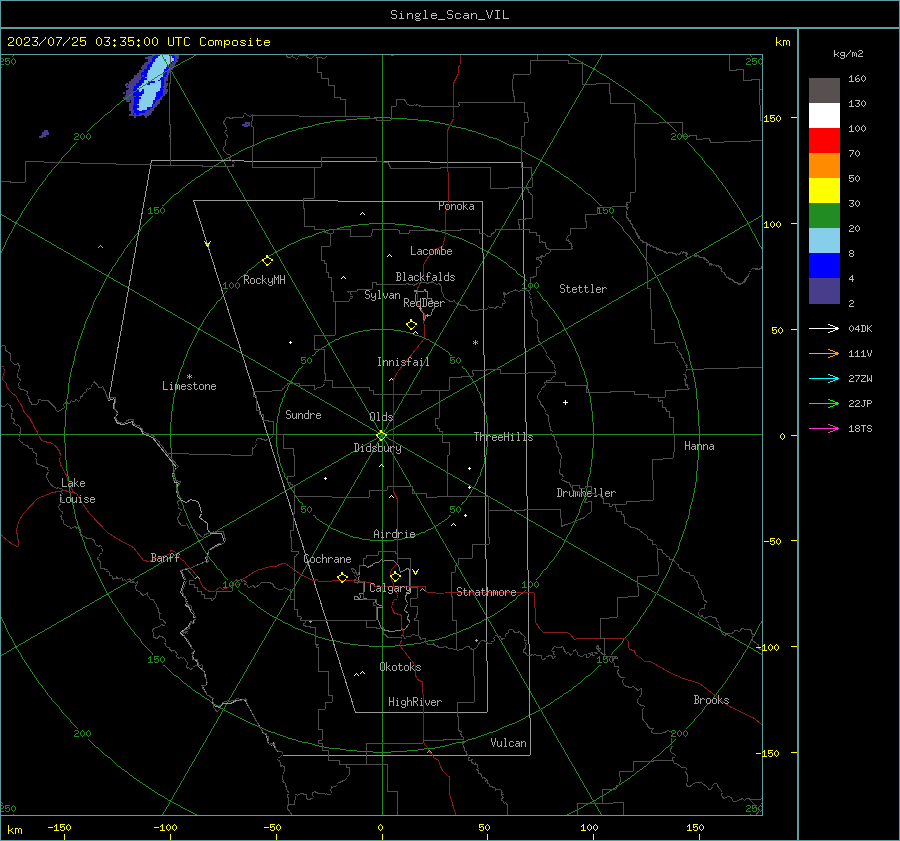This screenshot has height=841, width=900.
Task: Click the Limestone label
Action: pyautogui.click(x=189, y=386)
